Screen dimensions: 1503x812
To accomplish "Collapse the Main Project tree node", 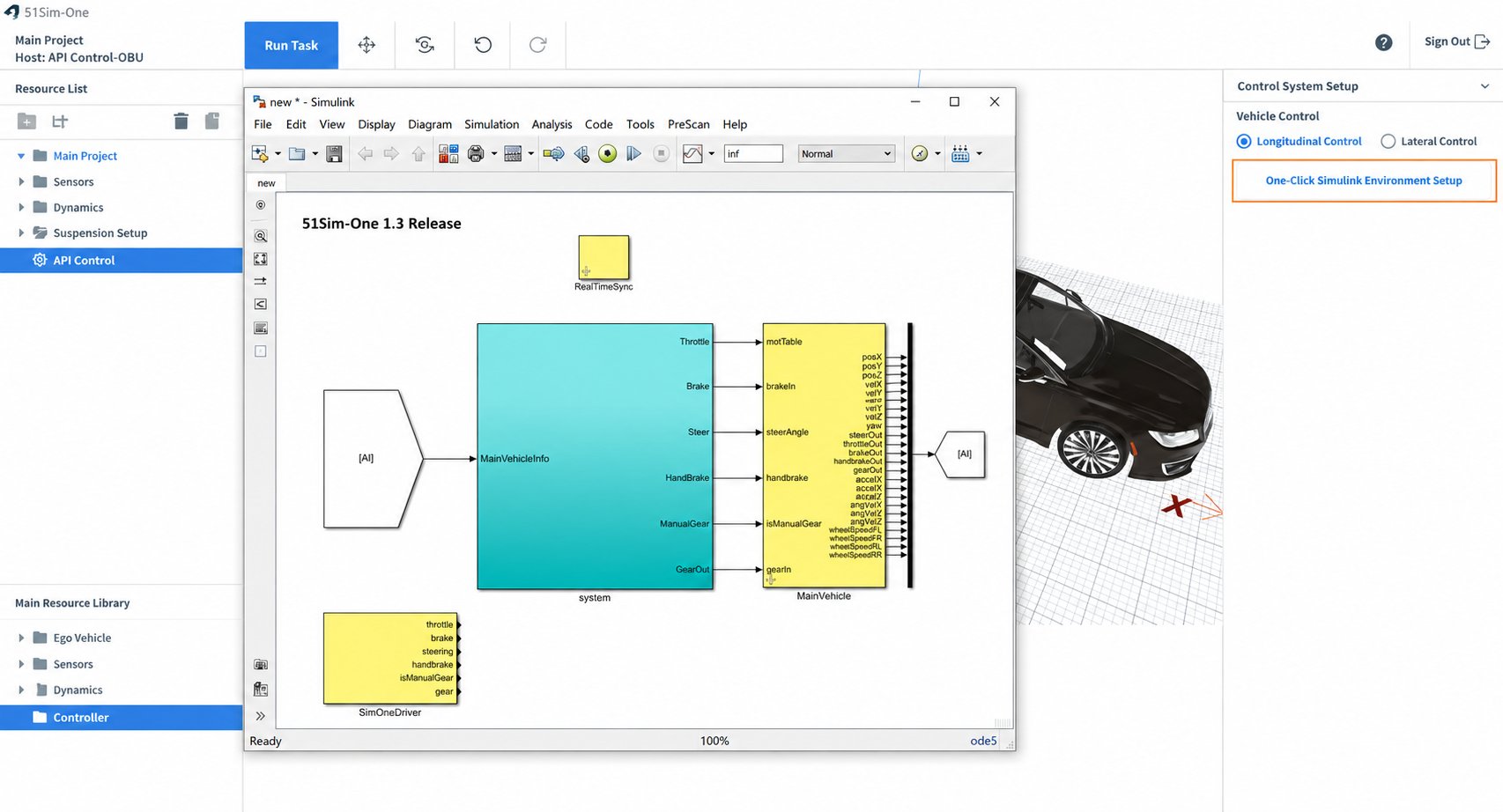I will [21, 156].
